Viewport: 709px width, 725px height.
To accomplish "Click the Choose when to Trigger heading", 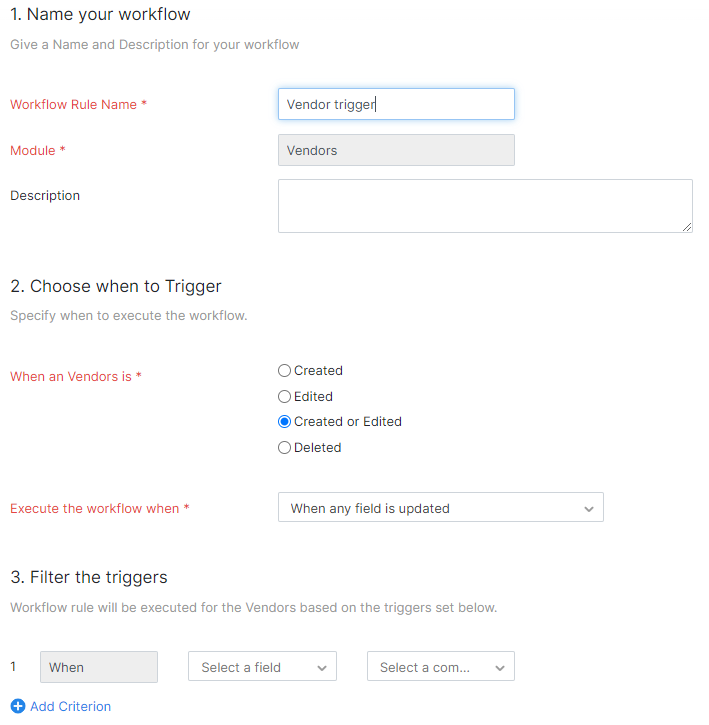I will pyautogui.click(x=115, y=286).
